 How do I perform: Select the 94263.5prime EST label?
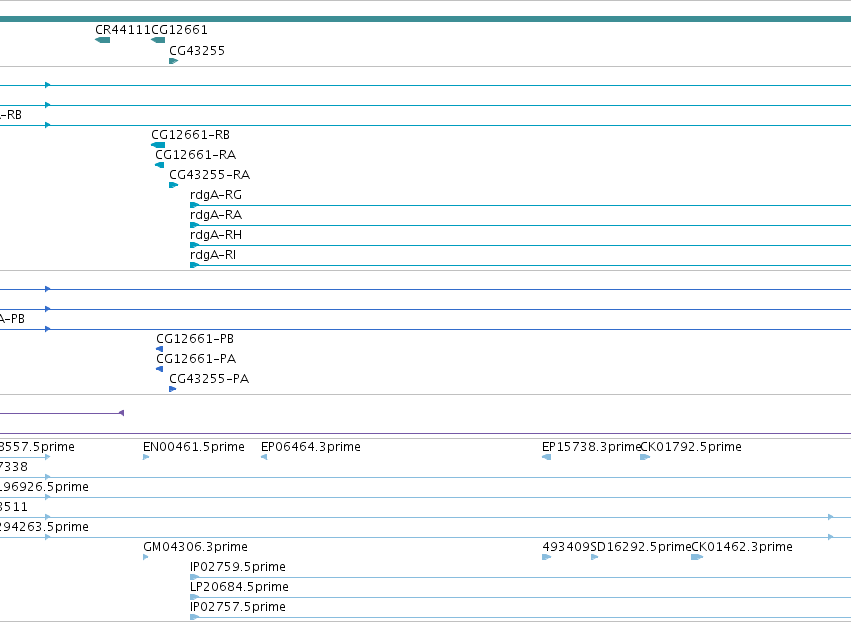coord(45,526)
